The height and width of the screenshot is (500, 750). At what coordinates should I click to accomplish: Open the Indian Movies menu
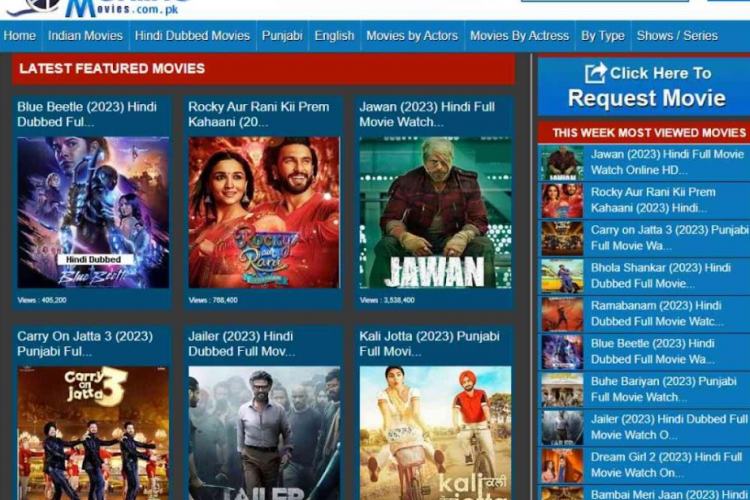(85, 36)
